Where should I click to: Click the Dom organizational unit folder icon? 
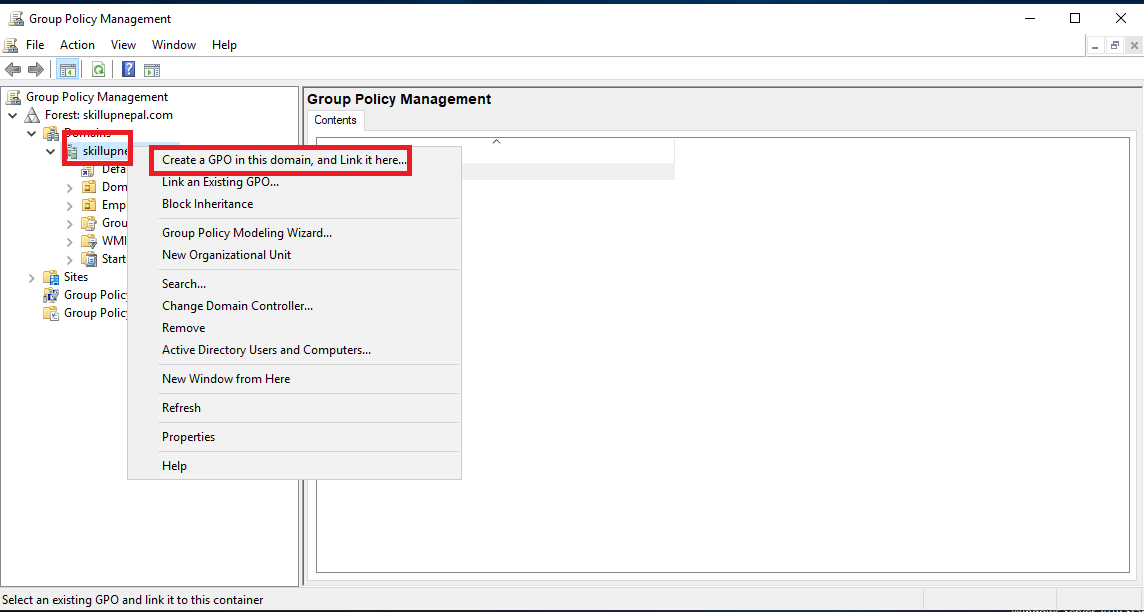89,187
